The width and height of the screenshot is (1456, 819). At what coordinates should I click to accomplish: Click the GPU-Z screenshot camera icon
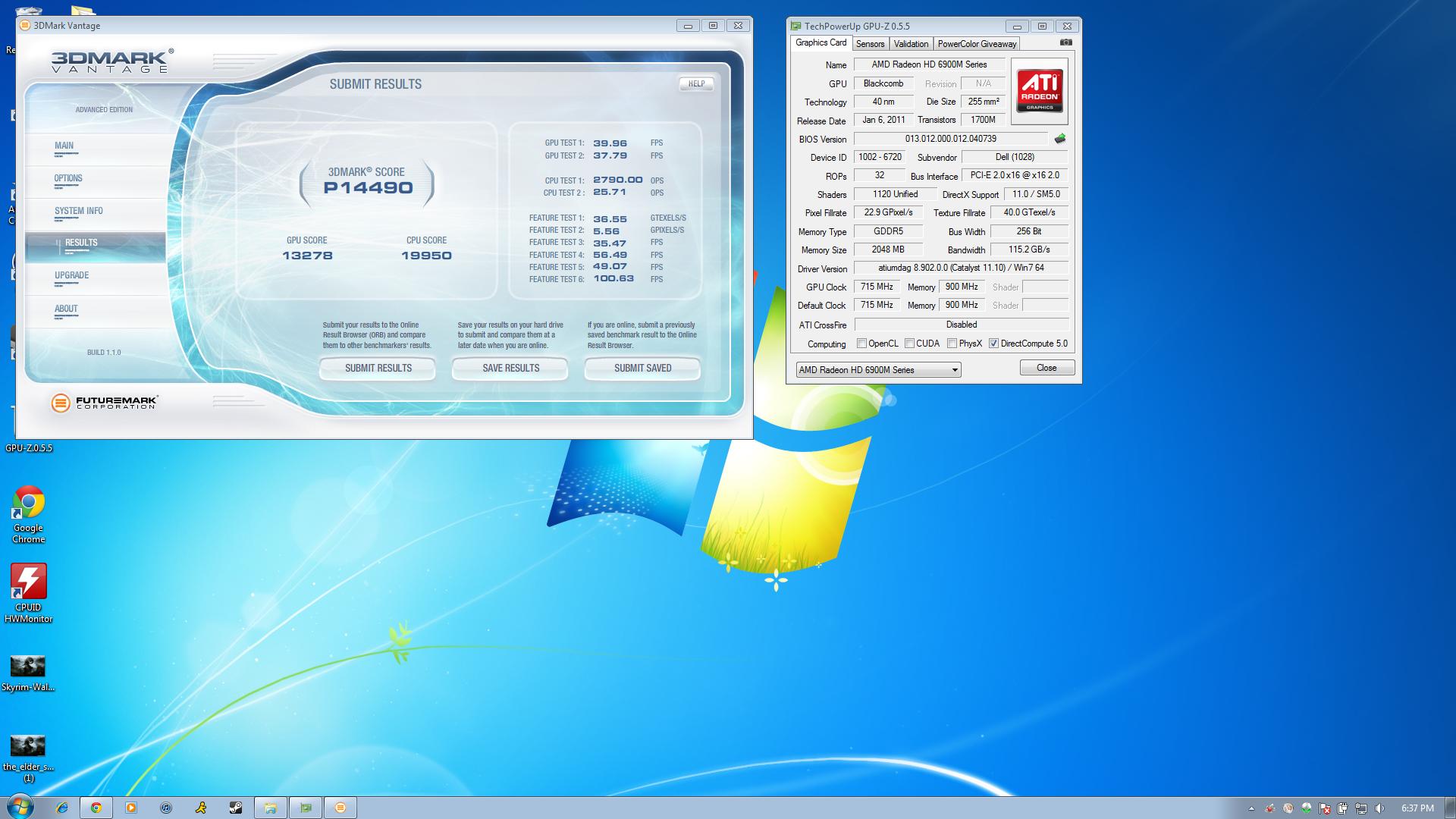click(x=1066, y=42)
